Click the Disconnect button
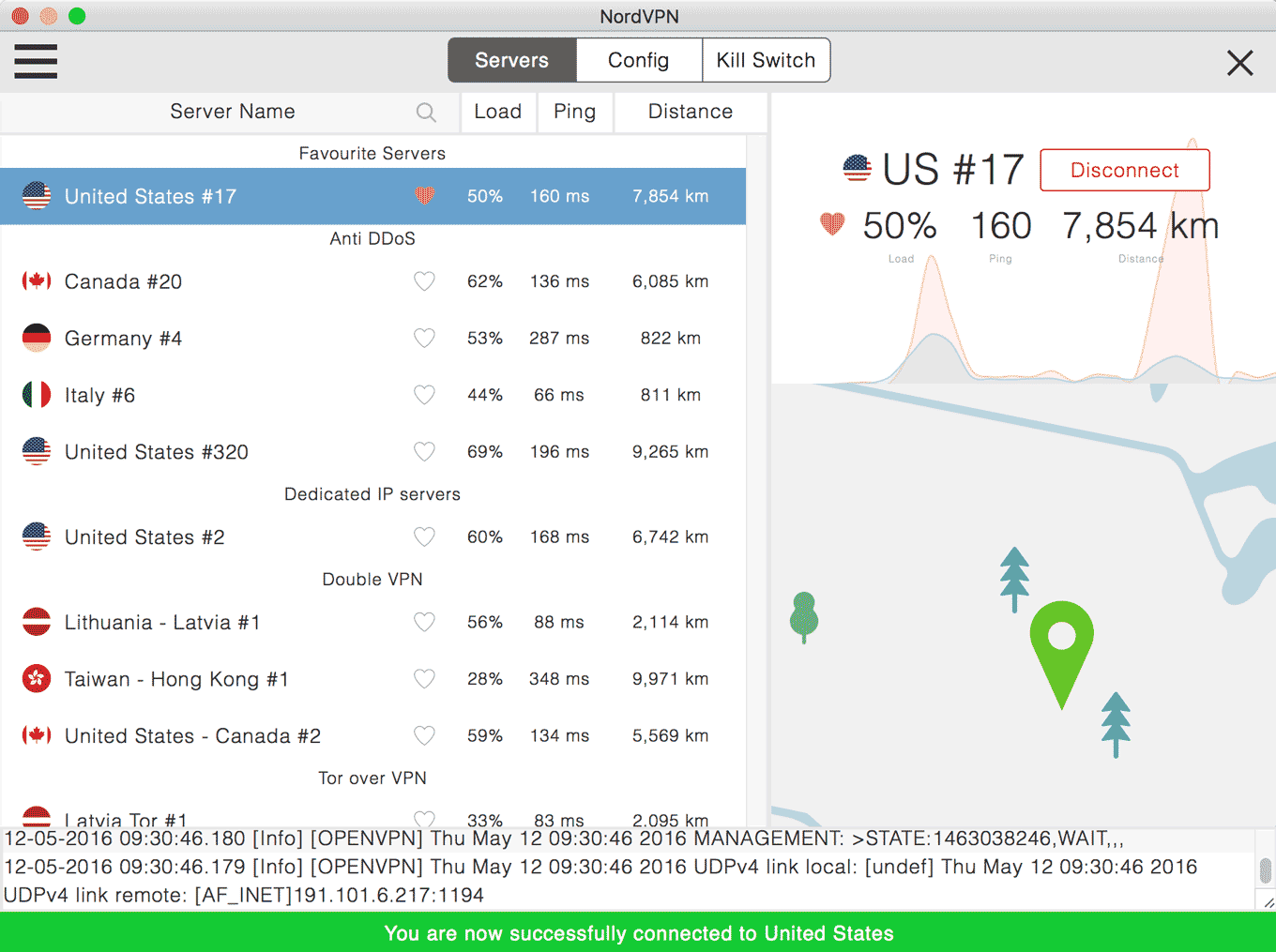 pyautogui.click(x=1125, y=170)
